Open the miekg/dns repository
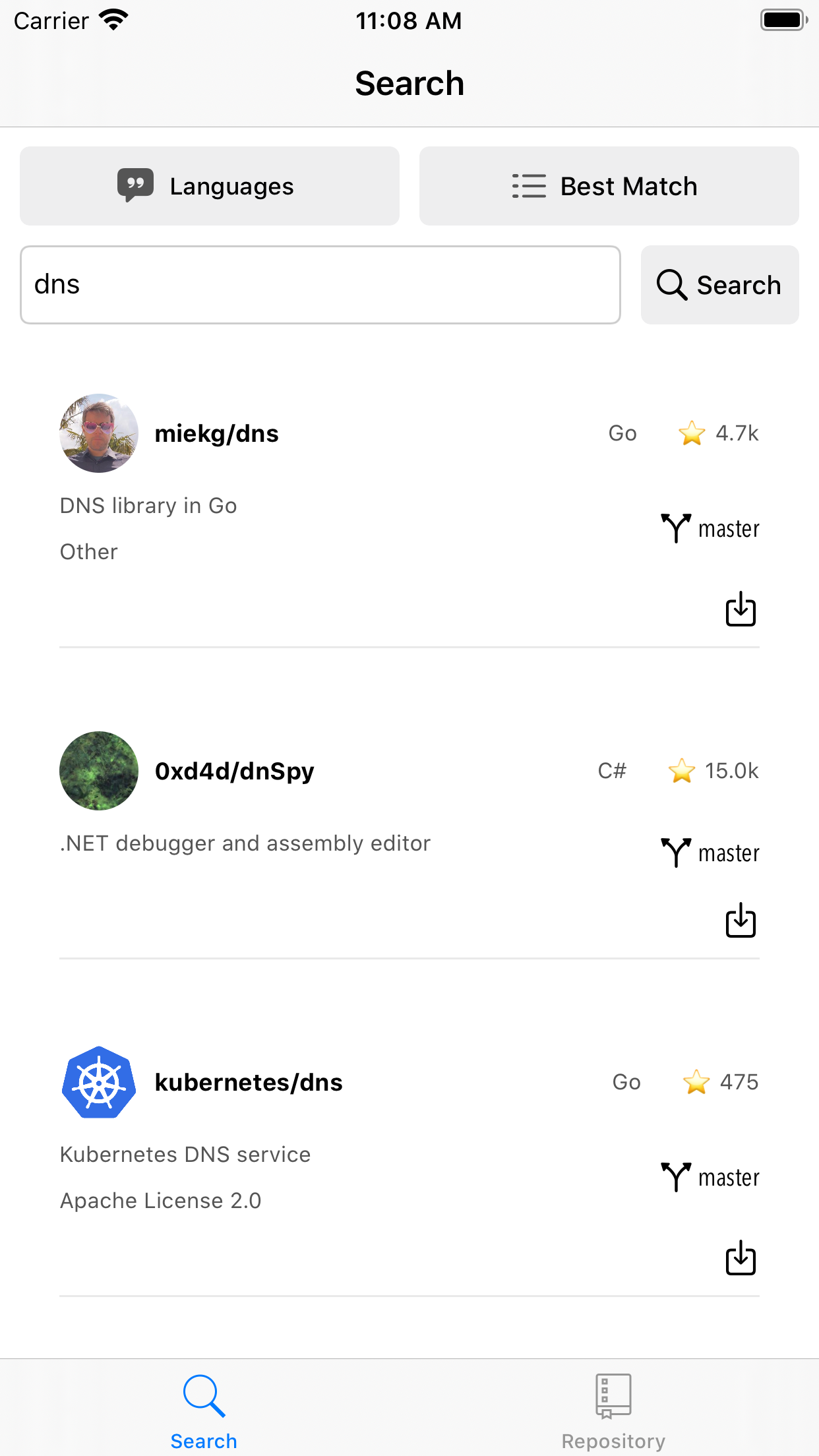The height and width of the screenshot is (1456, 819). click(x=216, y=433)
